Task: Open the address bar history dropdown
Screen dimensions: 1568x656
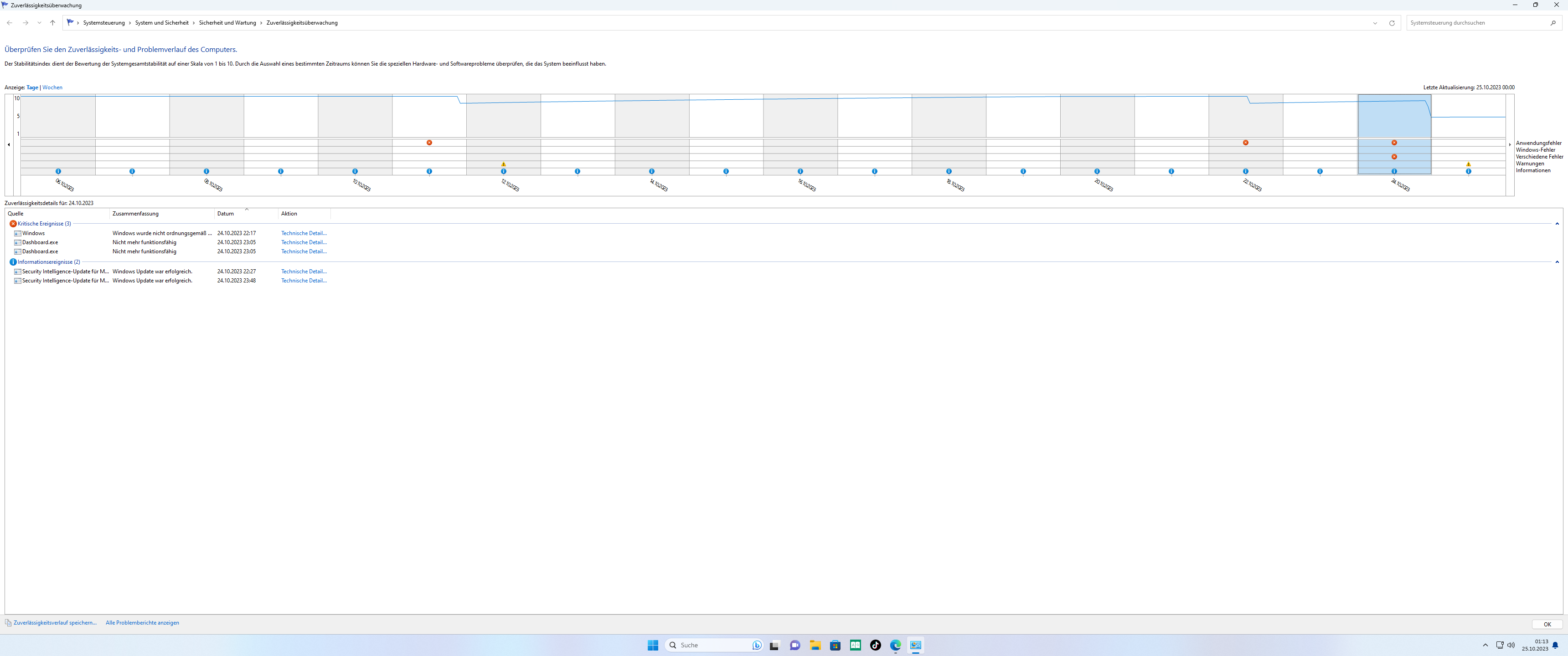Action: (1375, 23)
